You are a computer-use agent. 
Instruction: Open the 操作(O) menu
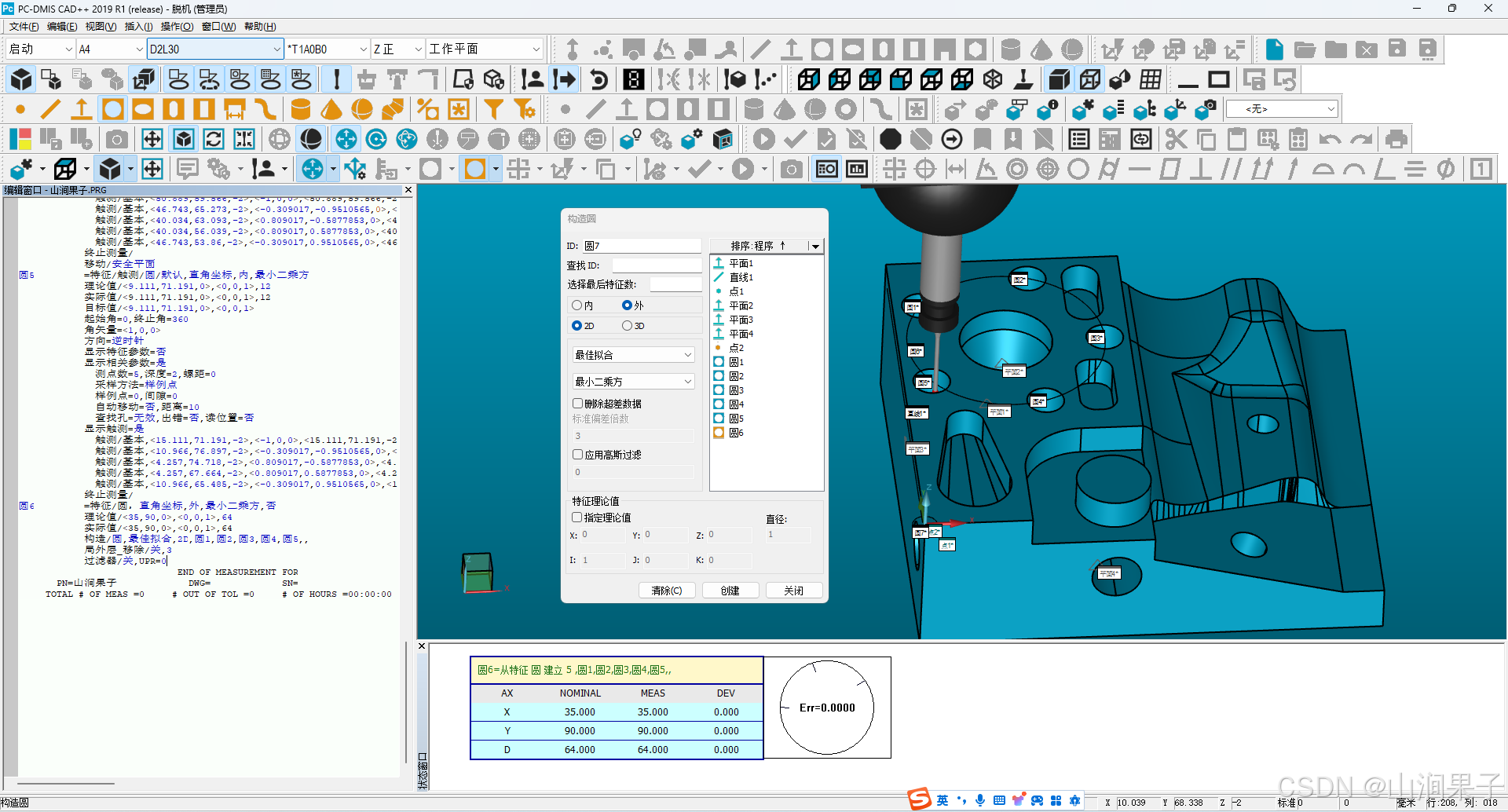coord(177,27)
